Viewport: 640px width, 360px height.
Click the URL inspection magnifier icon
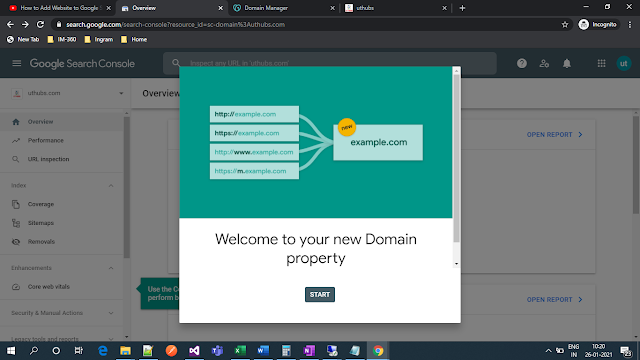pyautogui.click(x=16, y=159)
